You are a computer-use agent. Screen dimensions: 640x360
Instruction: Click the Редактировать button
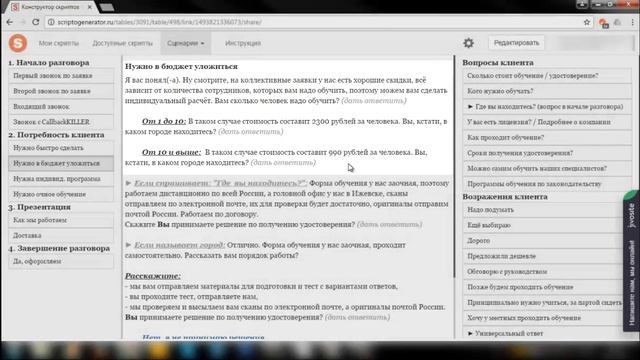pyautogui.click(x=516, y=43)
